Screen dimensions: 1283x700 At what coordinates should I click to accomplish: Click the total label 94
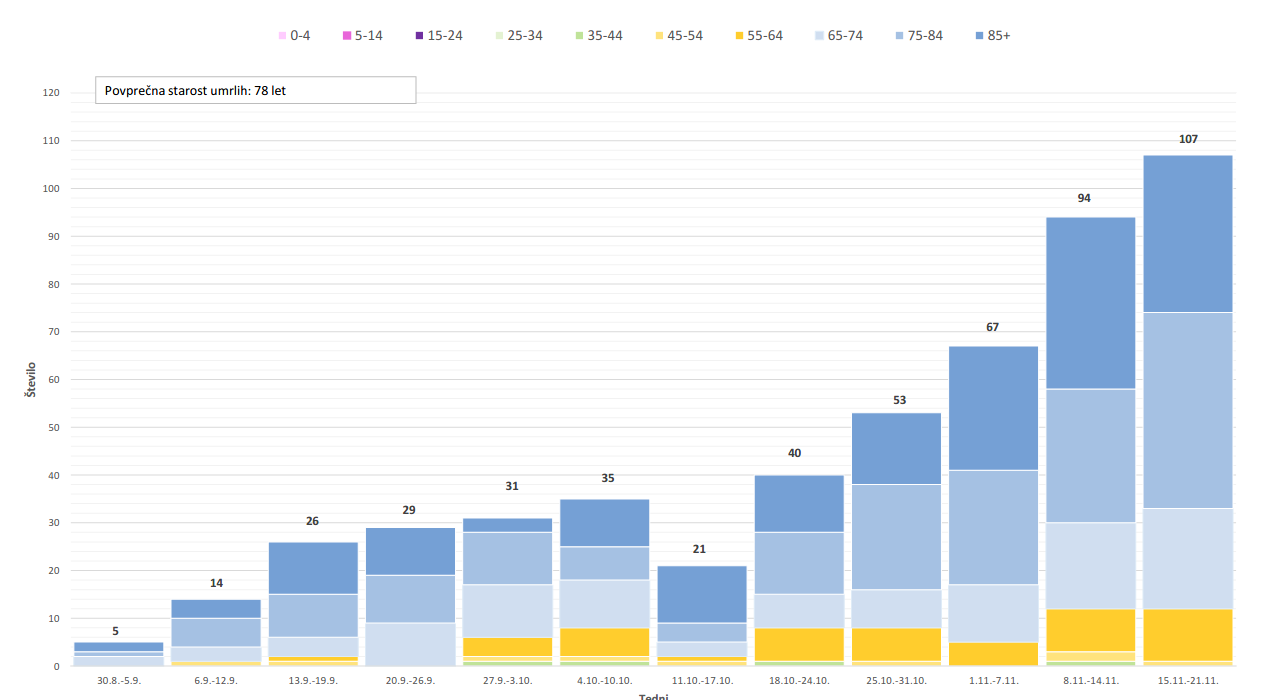1084,198
